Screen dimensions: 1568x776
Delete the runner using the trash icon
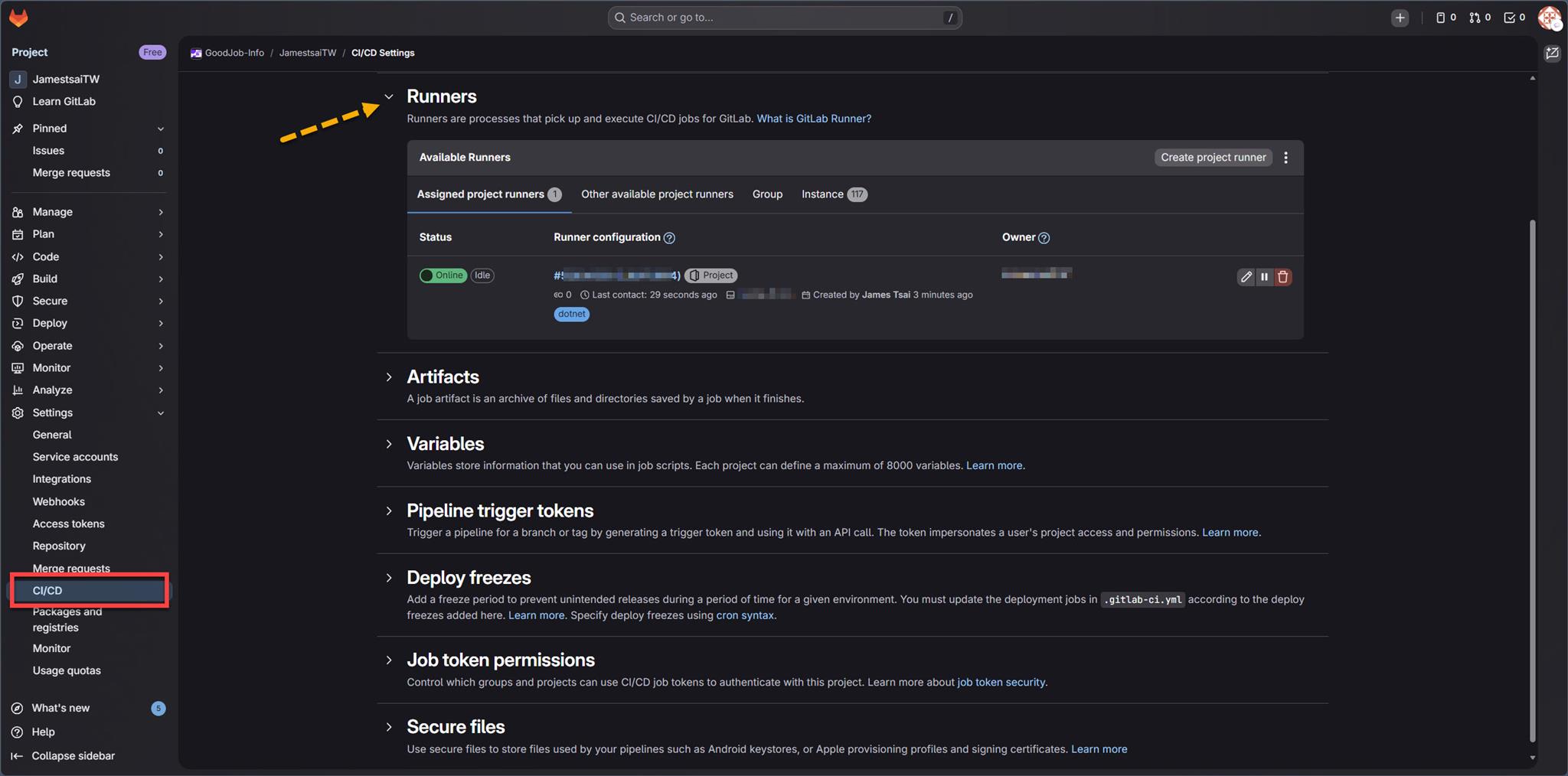click(1283, 277)
